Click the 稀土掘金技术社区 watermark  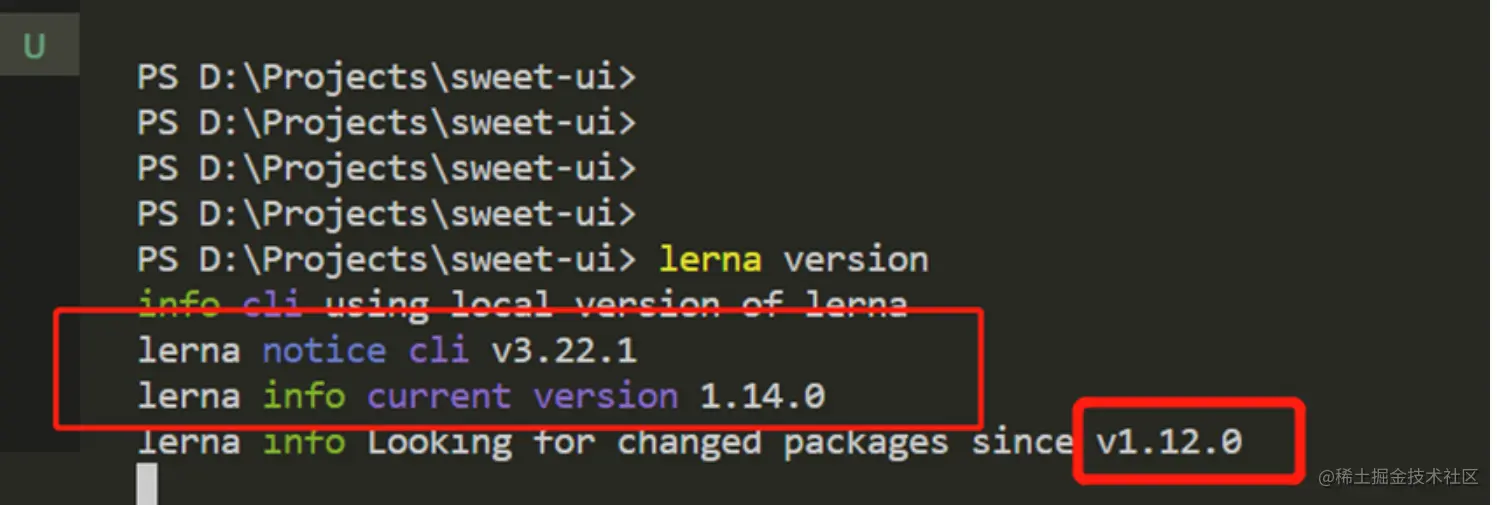coord(1398,477)
